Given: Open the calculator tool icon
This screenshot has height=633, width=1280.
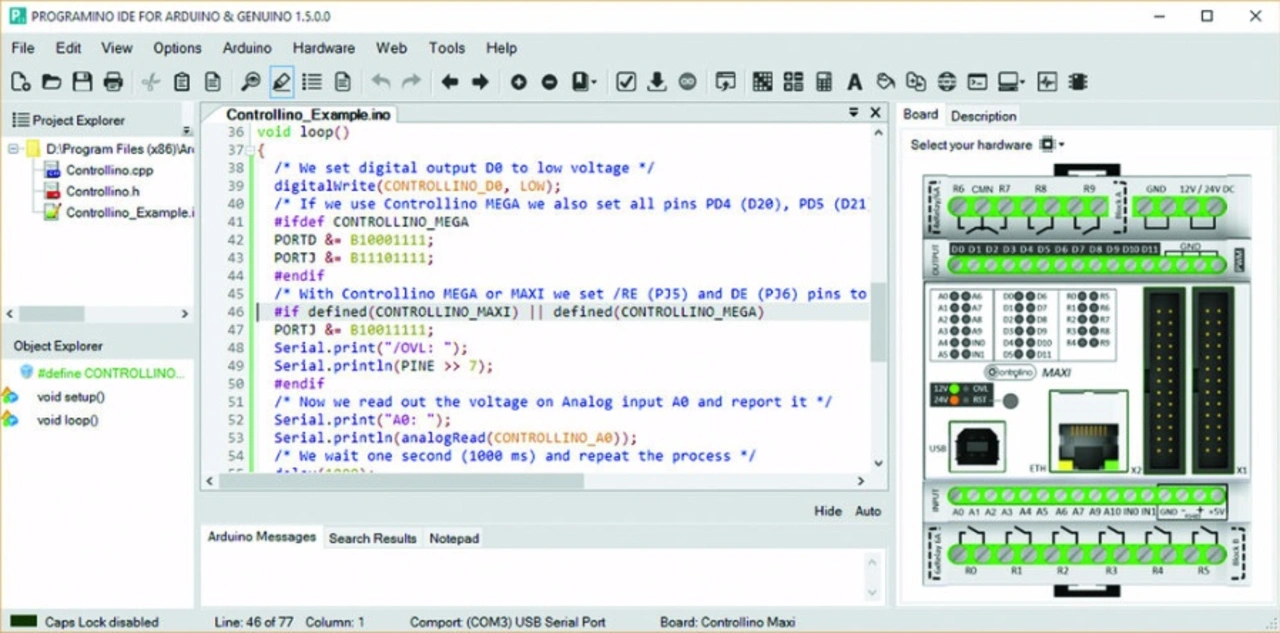Looking at the screenshot, I should pyautogui.click(x=824, y=82).
